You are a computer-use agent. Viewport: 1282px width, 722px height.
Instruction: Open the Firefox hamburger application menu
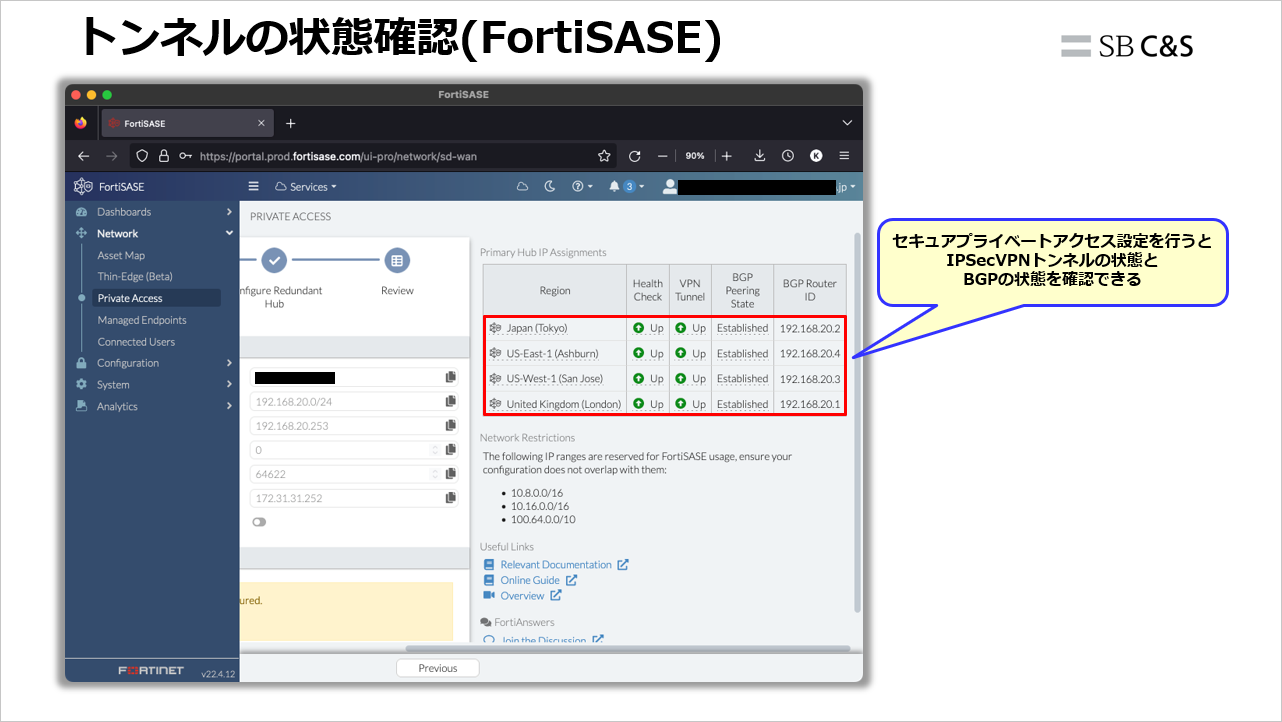[844, 156]
